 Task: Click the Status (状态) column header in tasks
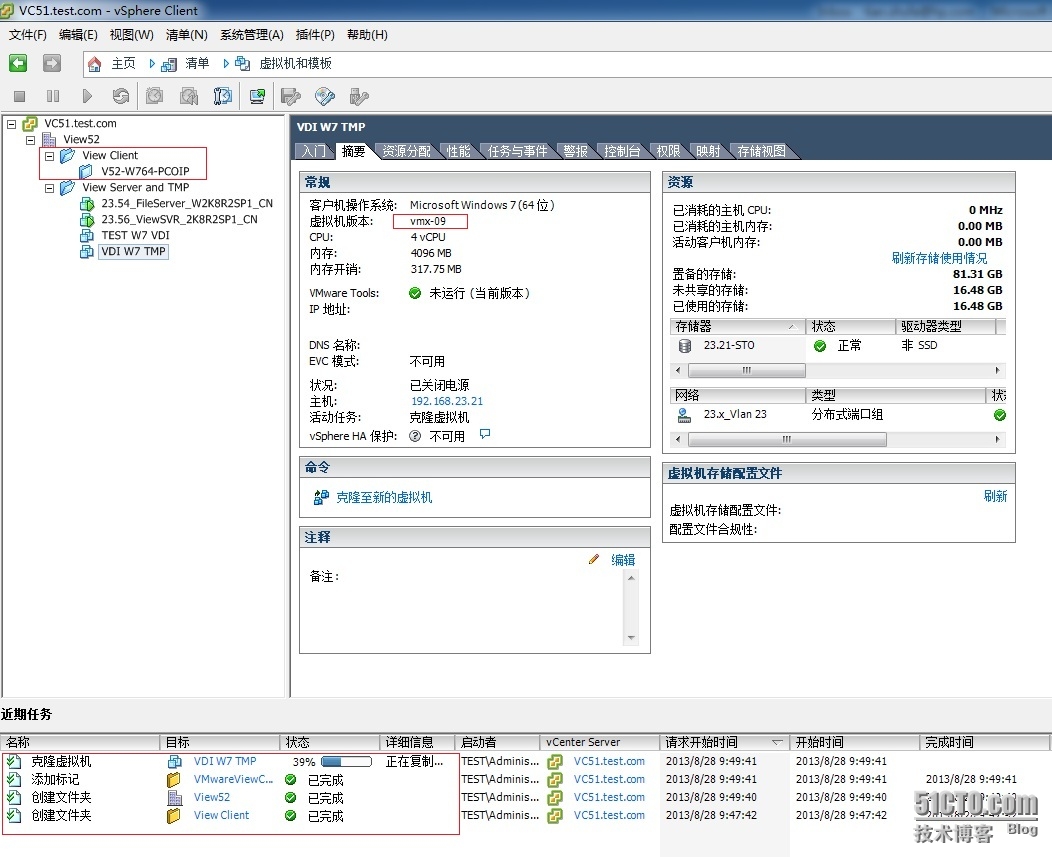(x=329, y=742)
